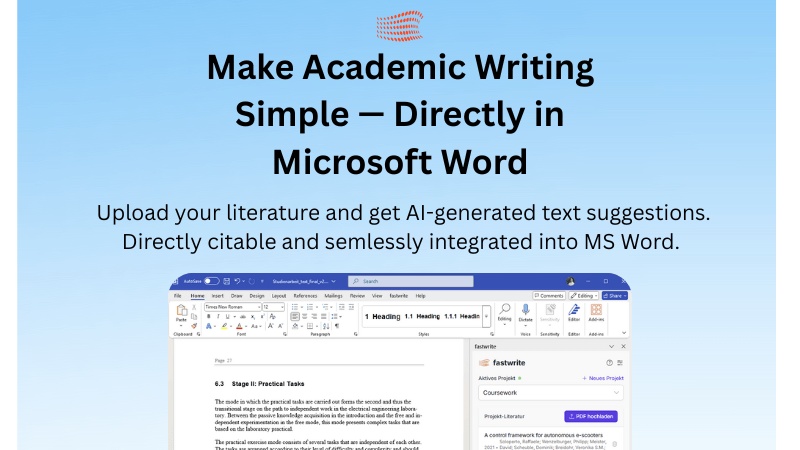This screenshot has height=450, width=800.
Task: Click the Save icon in title bar
Action: coord(227,282)
